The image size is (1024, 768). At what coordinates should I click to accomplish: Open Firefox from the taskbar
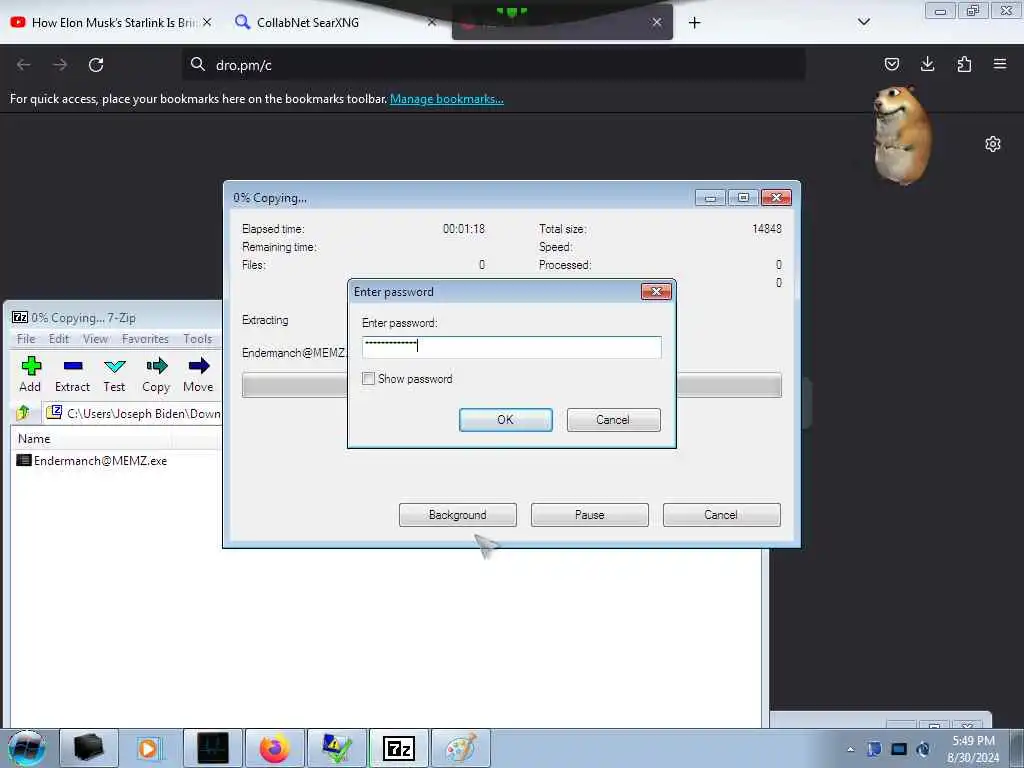tap(275, 748)
